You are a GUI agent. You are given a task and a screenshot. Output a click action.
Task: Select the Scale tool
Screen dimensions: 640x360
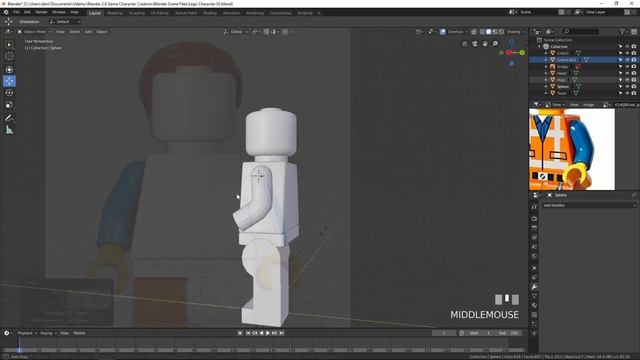[x=9, y=105]
